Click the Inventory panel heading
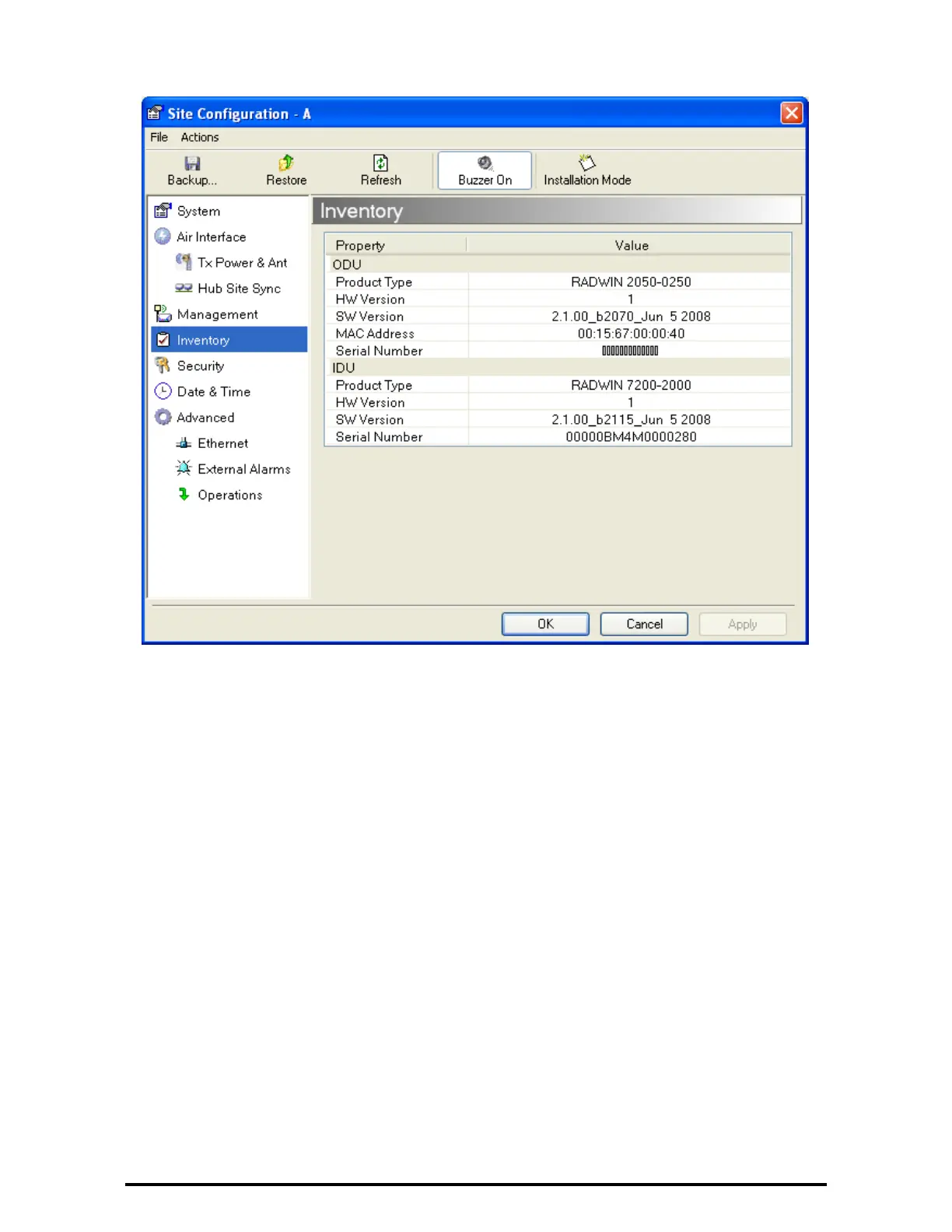This screenshot has height=1232, width=952. 362,212
